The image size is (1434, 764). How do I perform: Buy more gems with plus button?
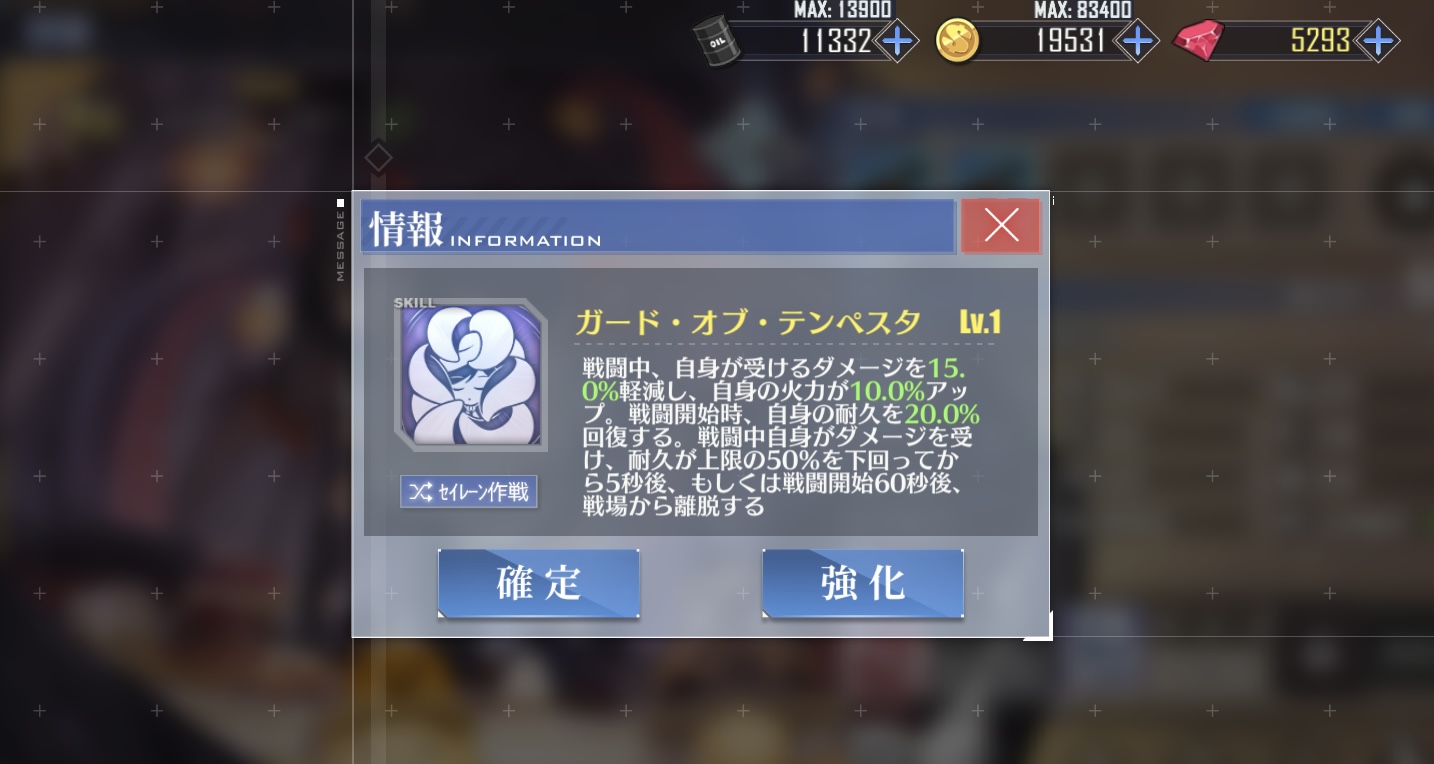click(1378, 41)
